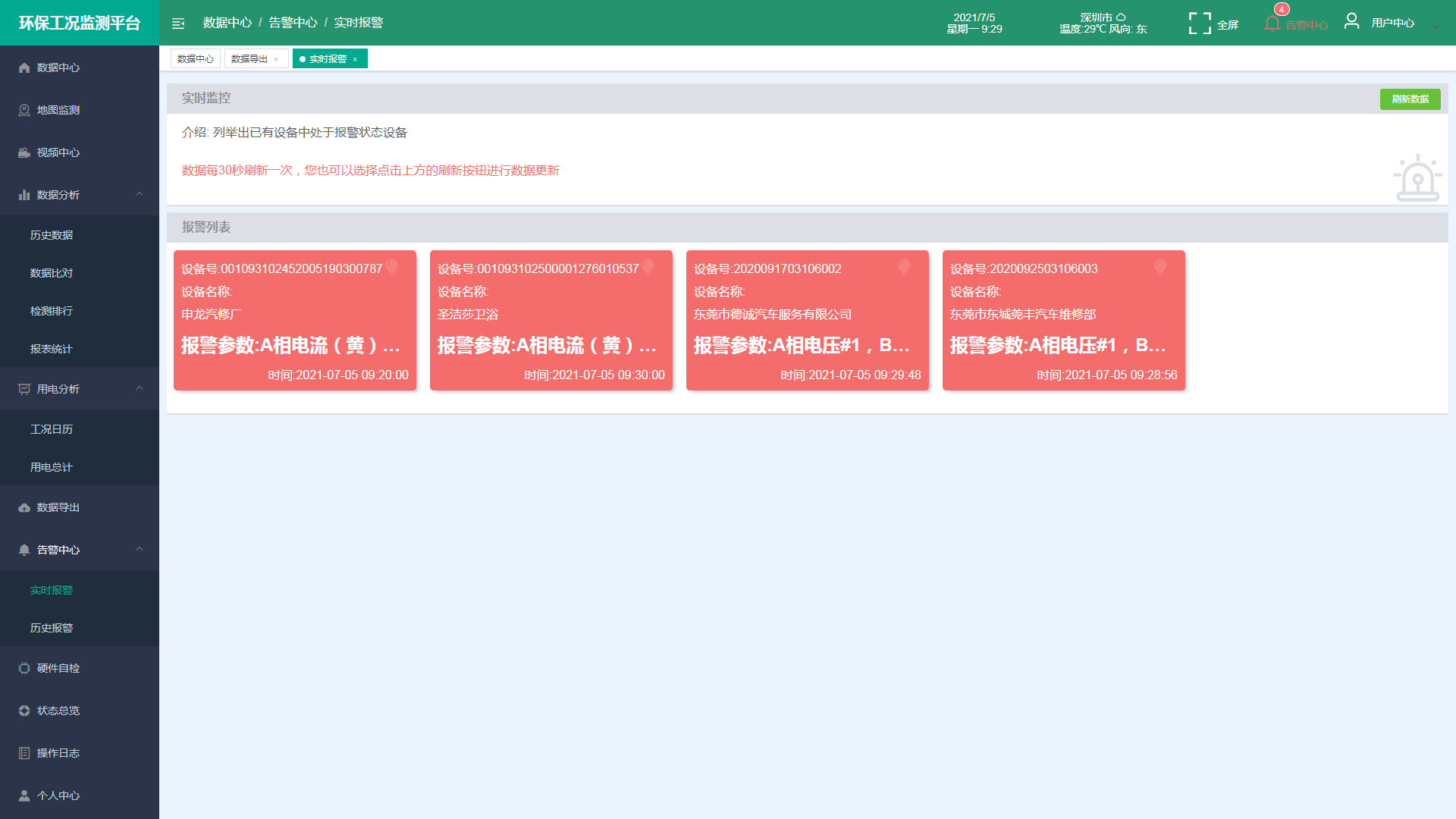Click light bulb on device 2020092503106003 card
This screenshot has height=819, width=1456.
1160,267
